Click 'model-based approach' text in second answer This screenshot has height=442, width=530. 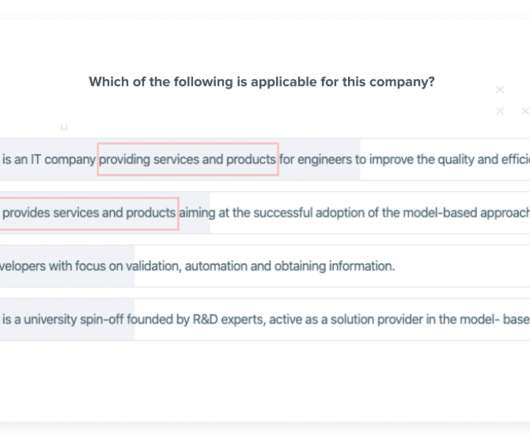[466, 213]
